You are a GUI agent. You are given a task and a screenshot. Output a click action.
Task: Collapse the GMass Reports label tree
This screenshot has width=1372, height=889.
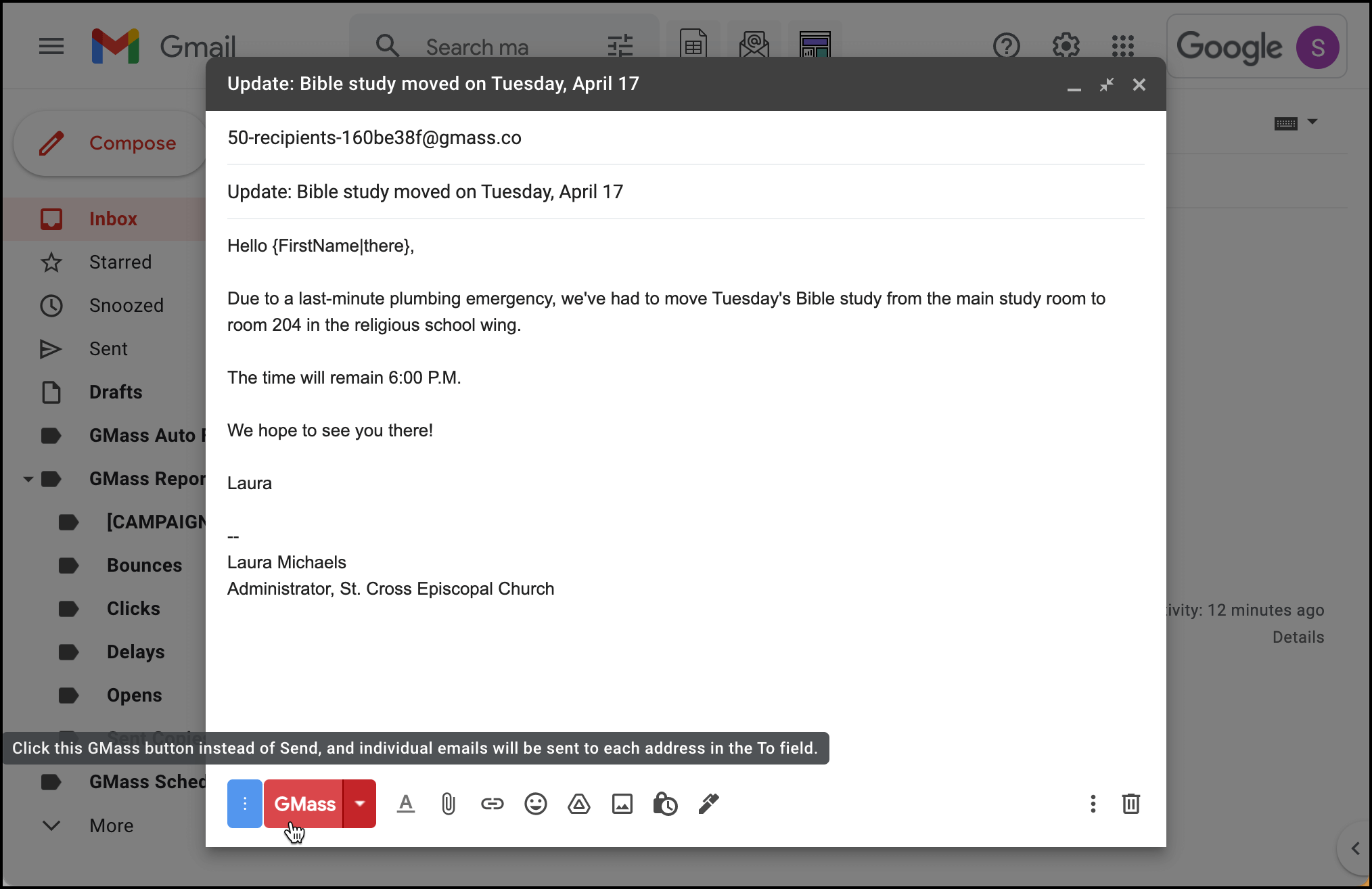coord(28,479)
